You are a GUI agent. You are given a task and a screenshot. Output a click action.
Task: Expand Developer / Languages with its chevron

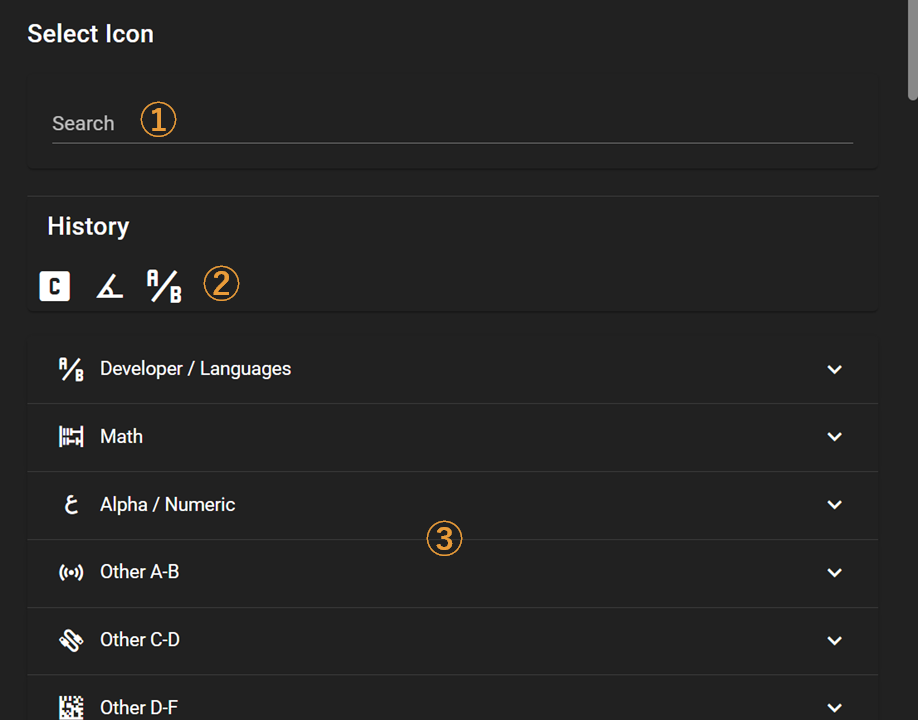(x=834, y=369)
